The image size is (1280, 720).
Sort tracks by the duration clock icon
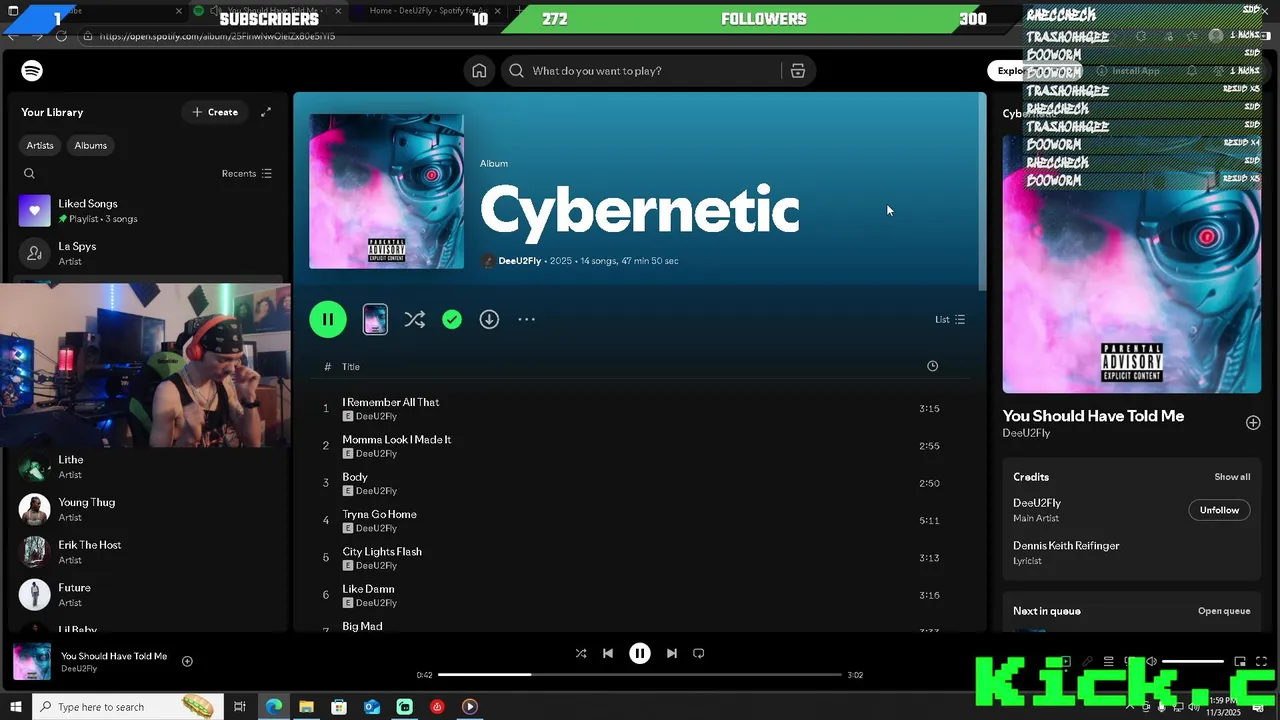pyautogui.click(x=932, y=366)
